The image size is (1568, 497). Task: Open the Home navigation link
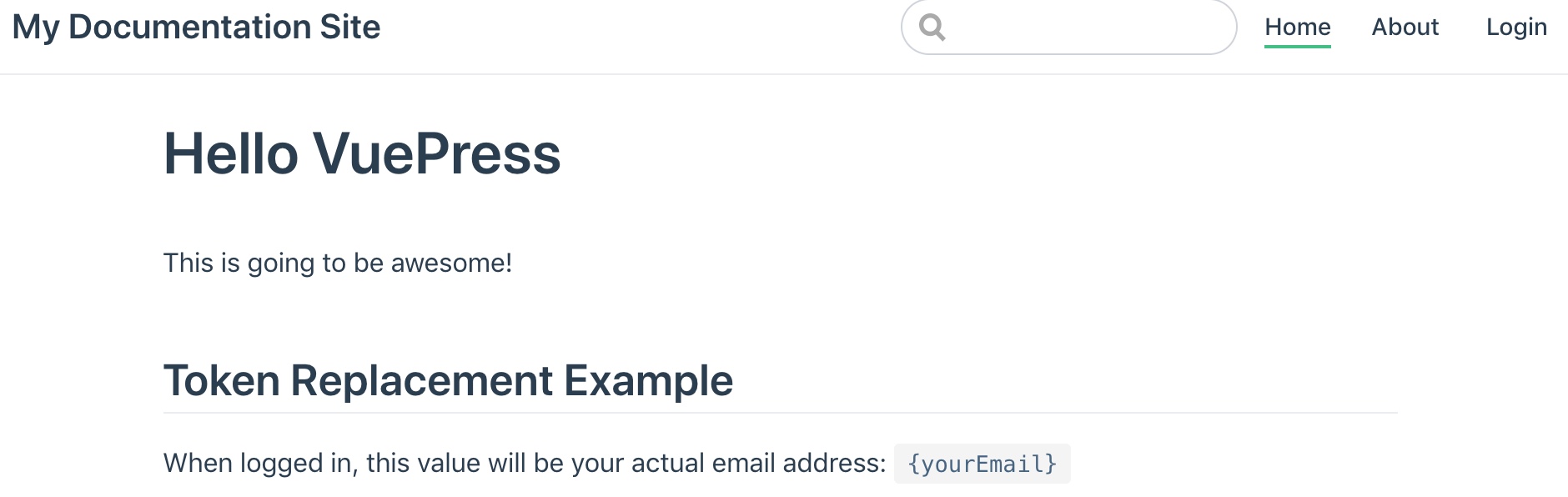coord(1297,27)
